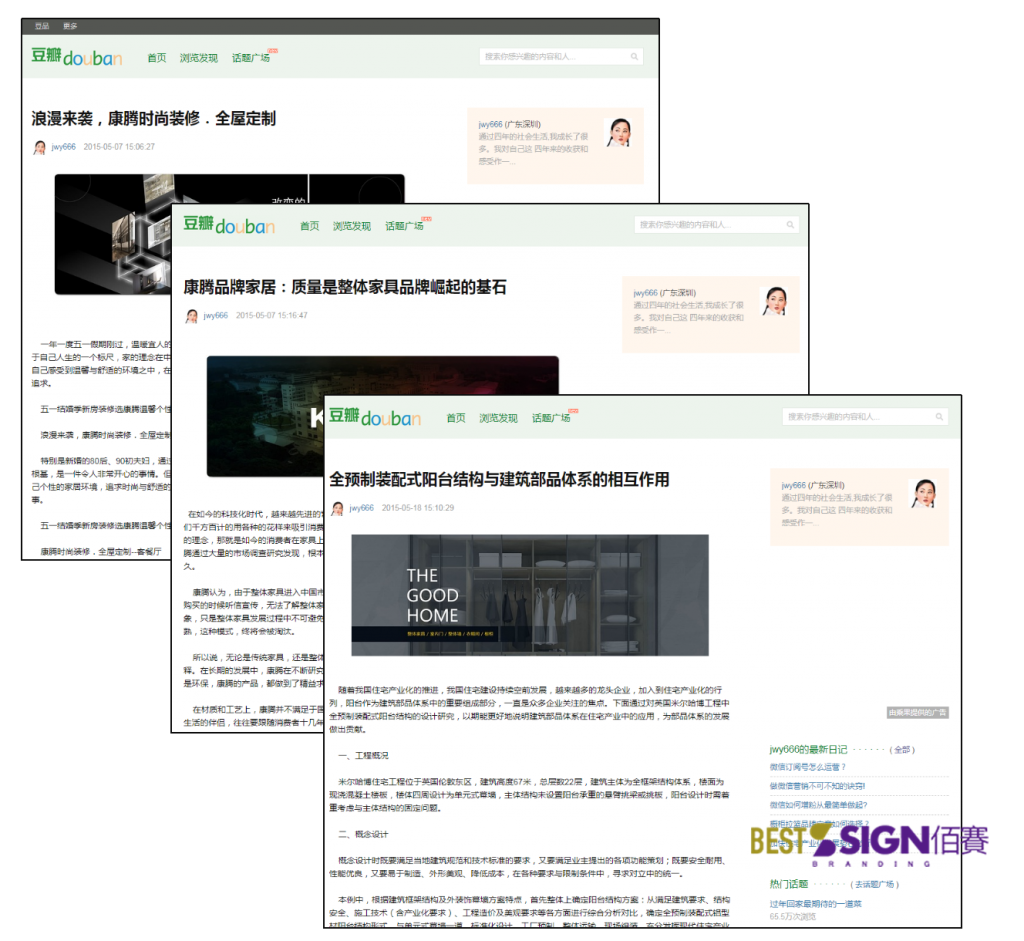This screenshot has width=1024, height=941.
Task: Click search magnifier icon in middle window
Action: 790,225
